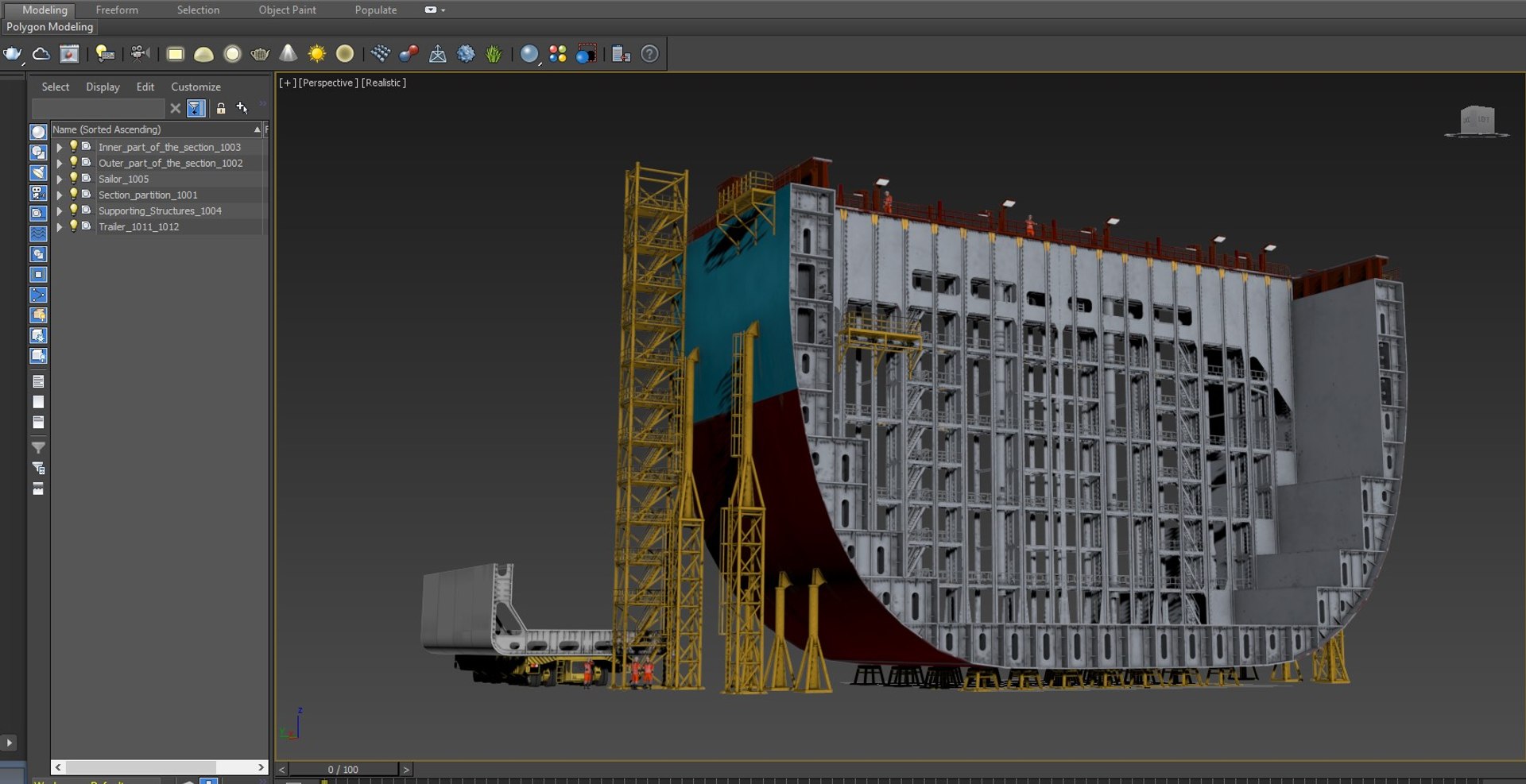The image size is (1526, 784).
Task: Expand the Supporting_Structures_1004 tree node
Action: (x=59, y=211)
